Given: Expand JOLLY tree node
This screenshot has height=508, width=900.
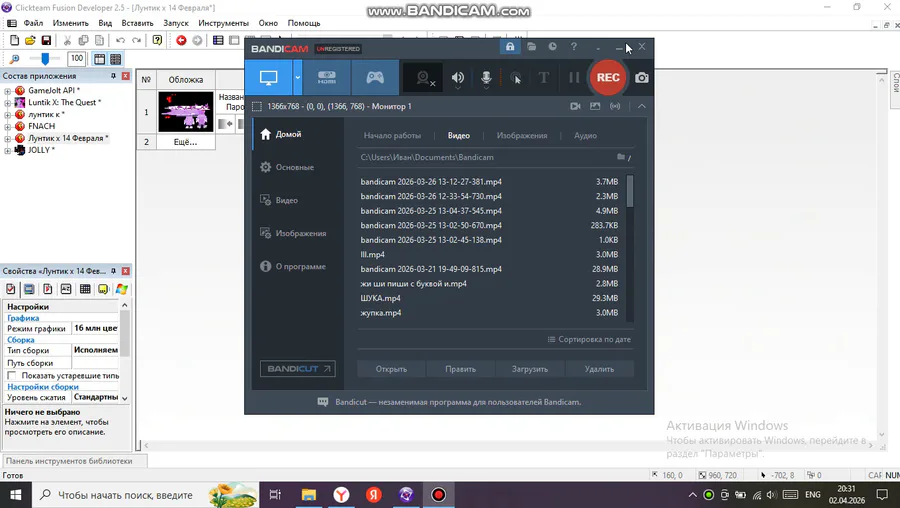Looking at the screenshot, I should pos(7,150).
